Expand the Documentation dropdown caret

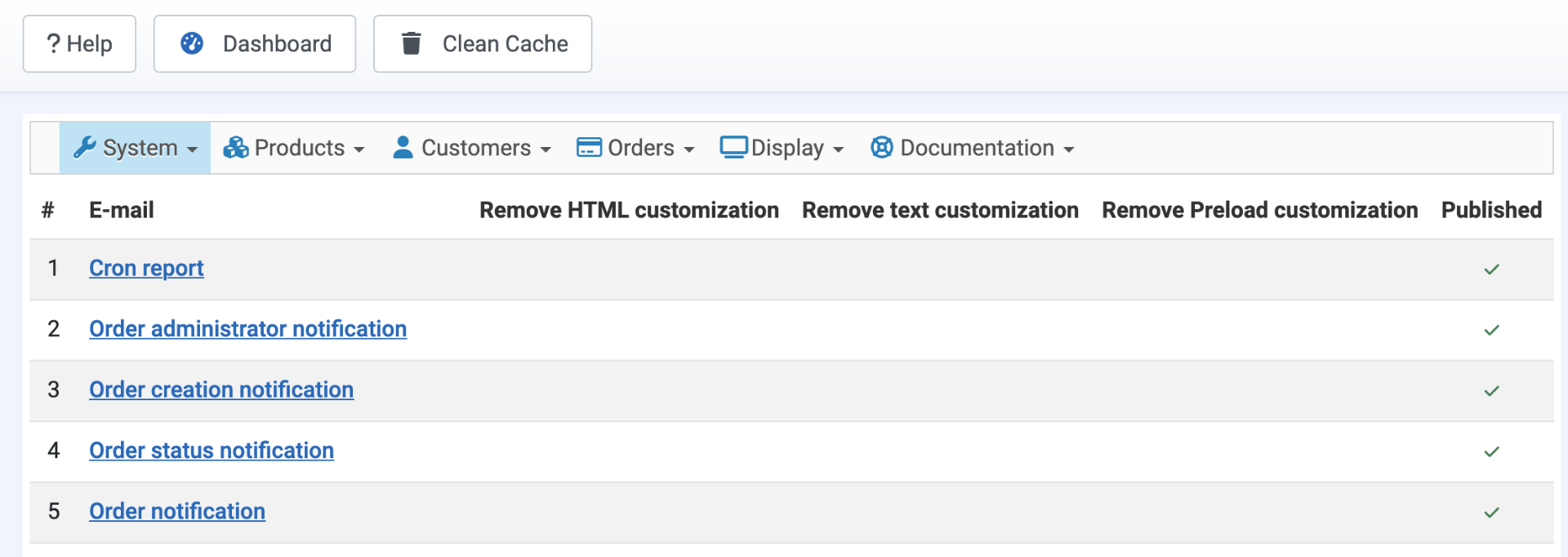point(1069,149)
